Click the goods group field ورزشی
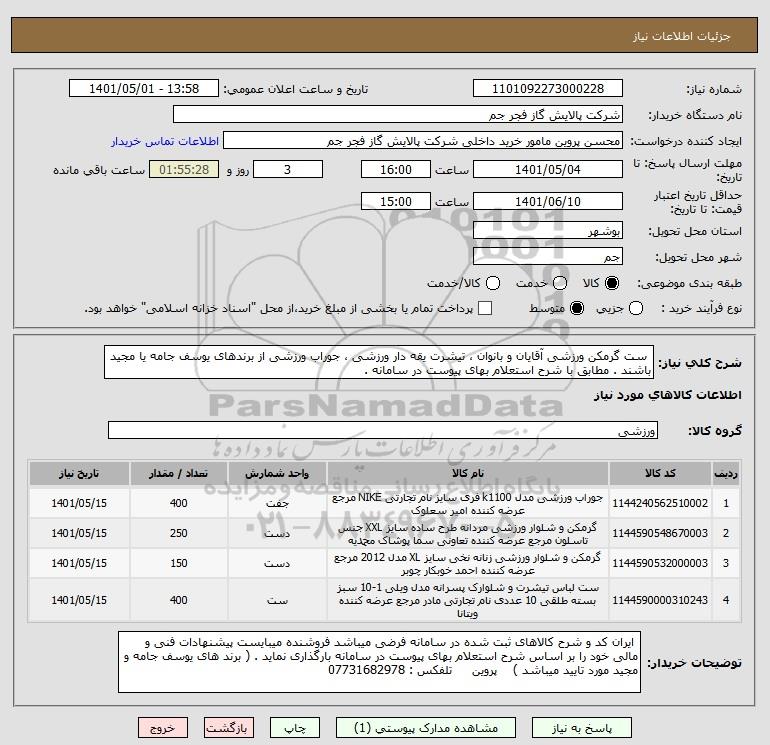Image resolution: width=770 pixels, height=745 pixels. pos(383,431)
